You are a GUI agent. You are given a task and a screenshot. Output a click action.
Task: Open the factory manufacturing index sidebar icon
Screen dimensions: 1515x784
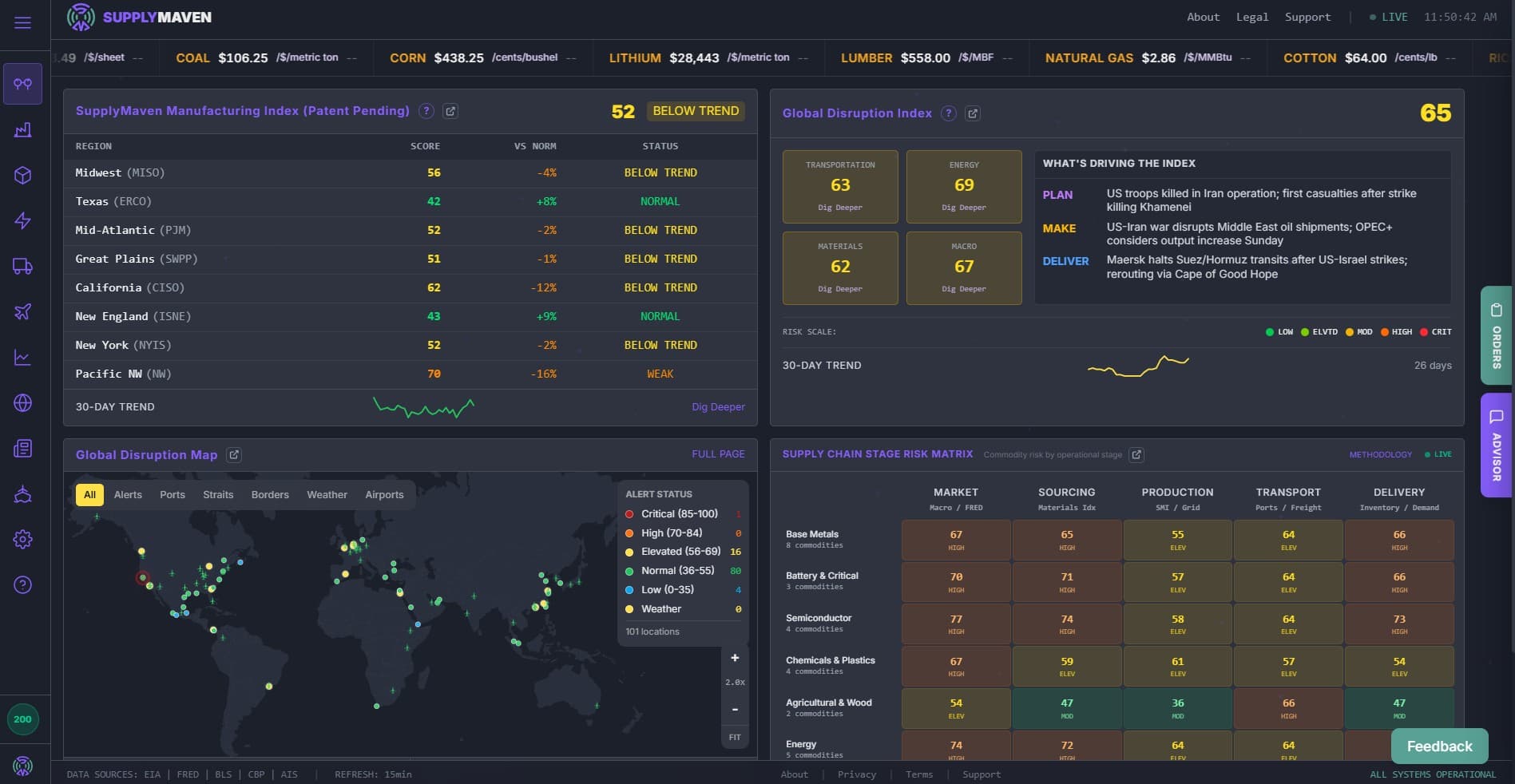[x=22, y=129]
